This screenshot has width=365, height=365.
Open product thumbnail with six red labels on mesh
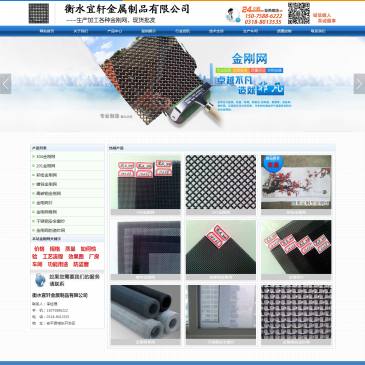(146, 182)
